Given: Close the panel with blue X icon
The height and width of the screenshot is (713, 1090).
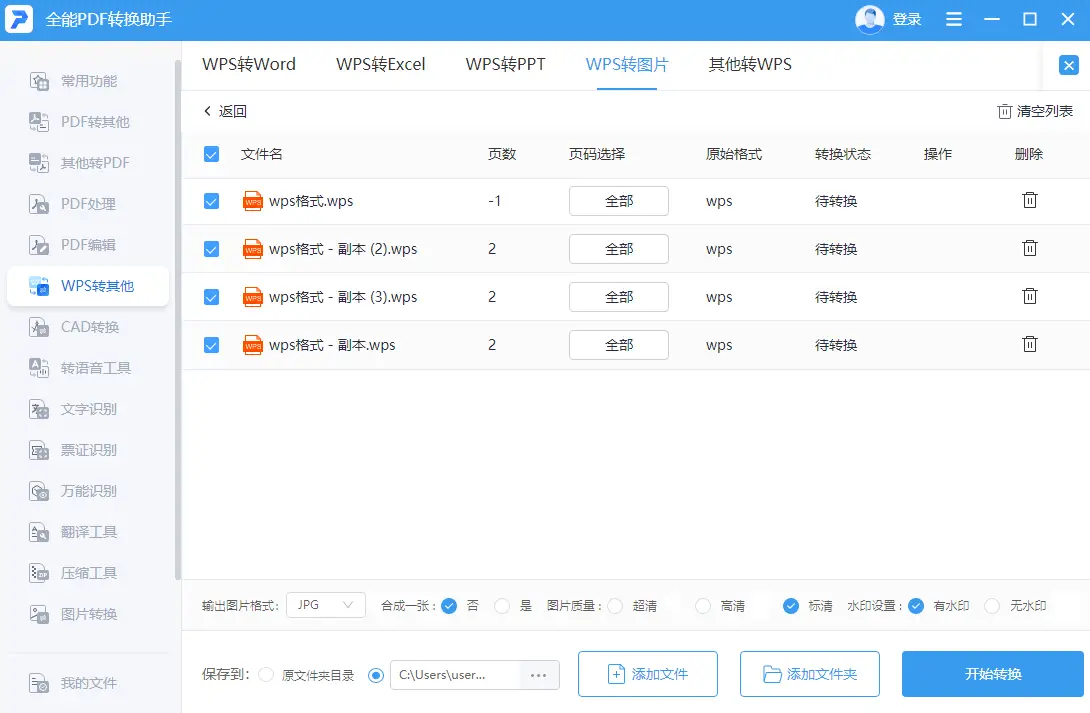Looking at the screenshot, I should pyautogui.click(x=1068, y=65).
